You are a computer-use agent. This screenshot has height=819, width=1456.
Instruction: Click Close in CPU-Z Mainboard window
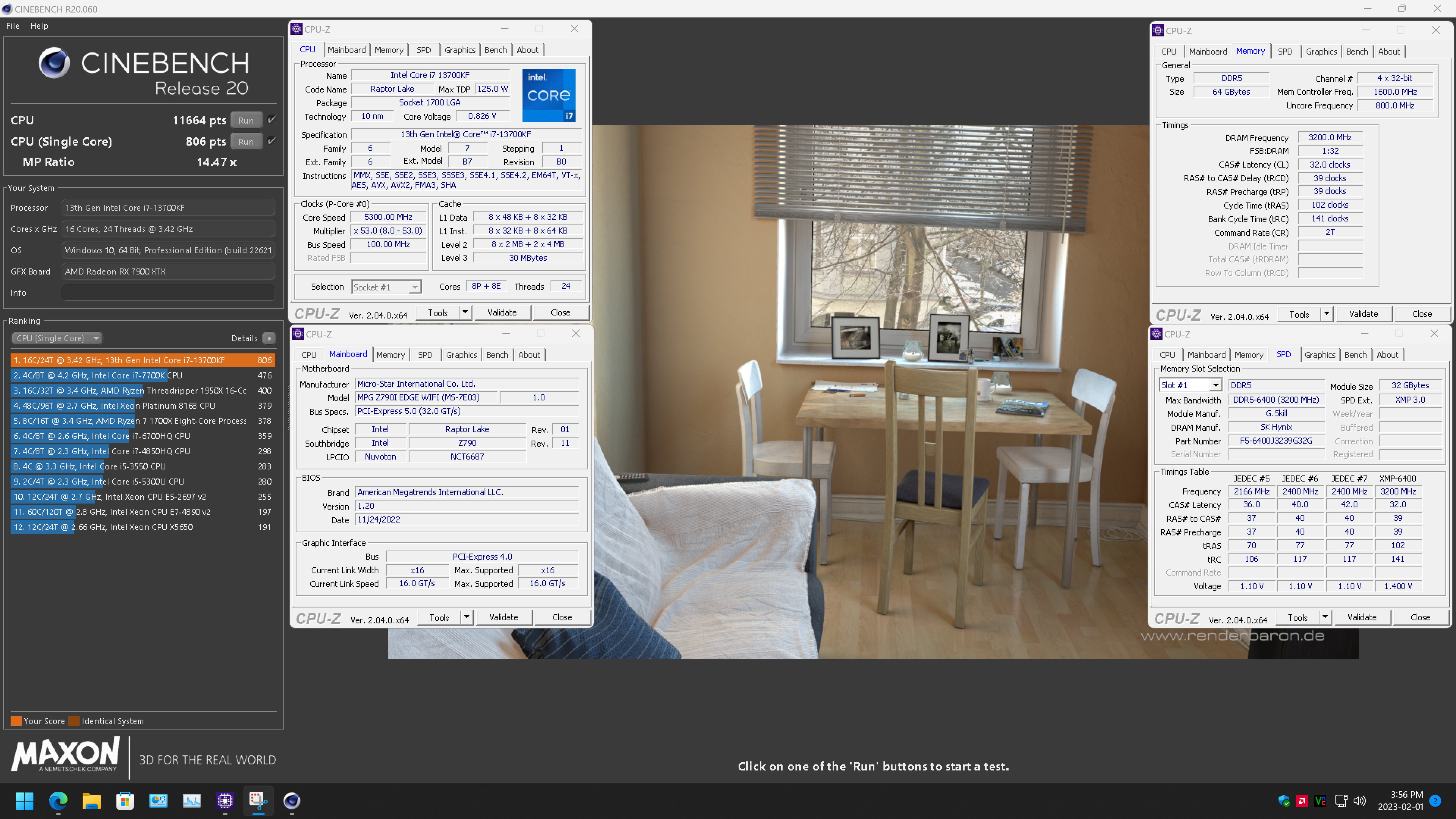[x=562, y=617]
